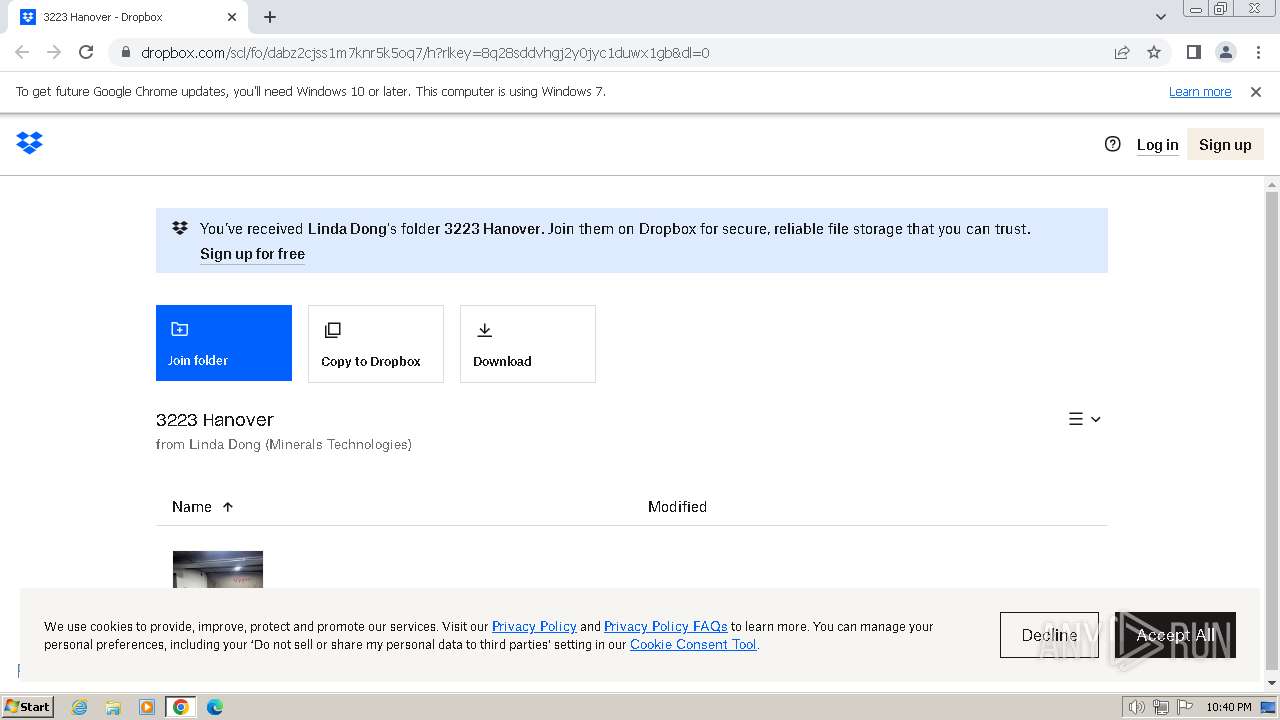
Task: Click the address bar URL
Action: tap(425, 53)
